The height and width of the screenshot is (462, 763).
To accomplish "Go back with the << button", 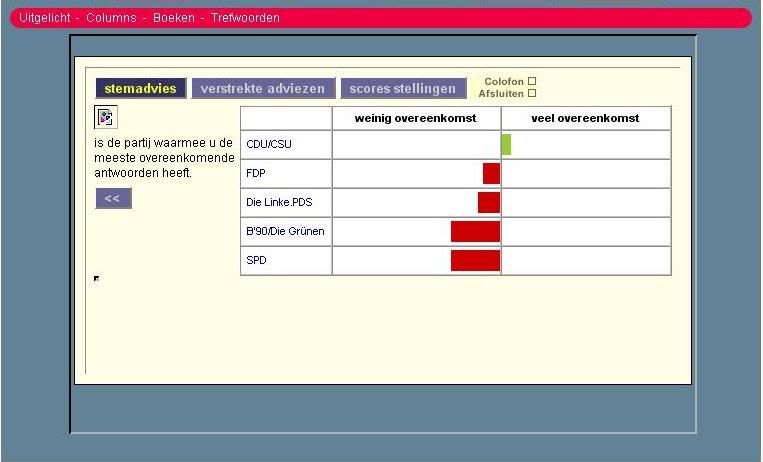I will tap(113, 199).
